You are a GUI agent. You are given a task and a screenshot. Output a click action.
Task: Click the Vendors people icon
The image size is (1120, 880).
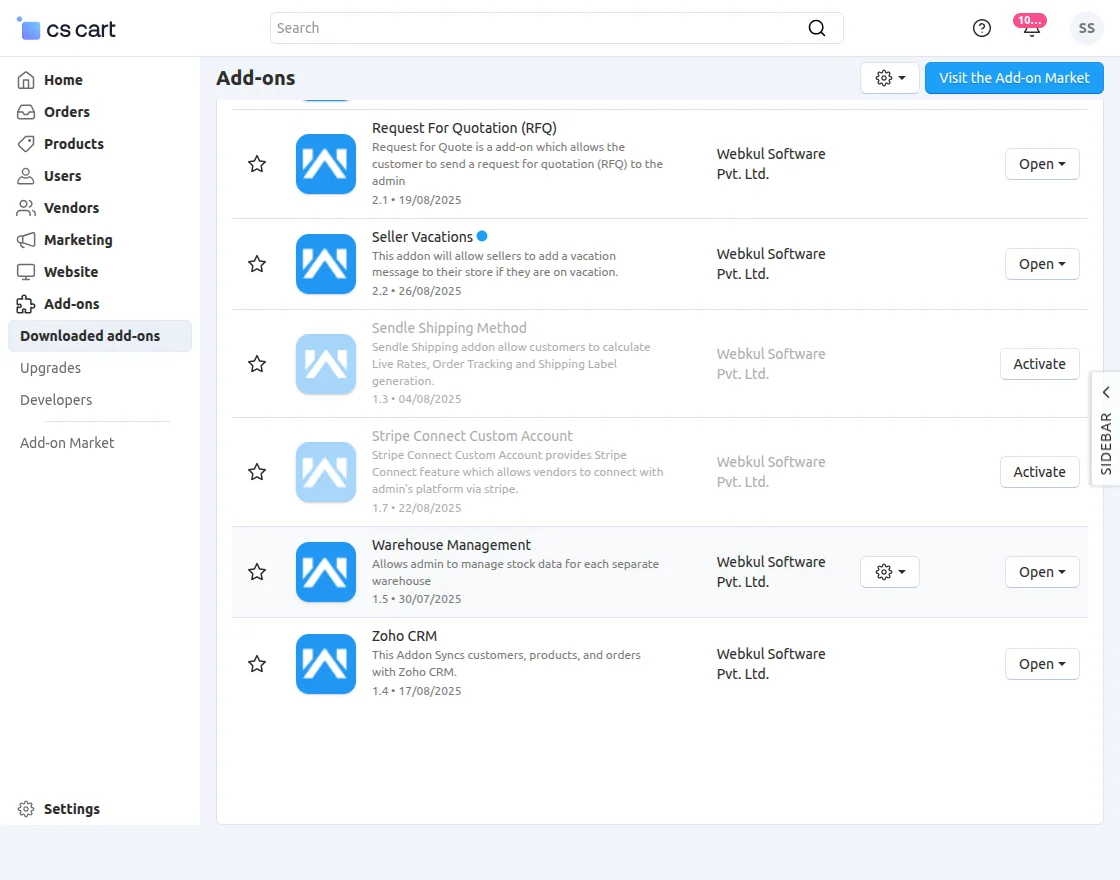click(x=26, y=208)
